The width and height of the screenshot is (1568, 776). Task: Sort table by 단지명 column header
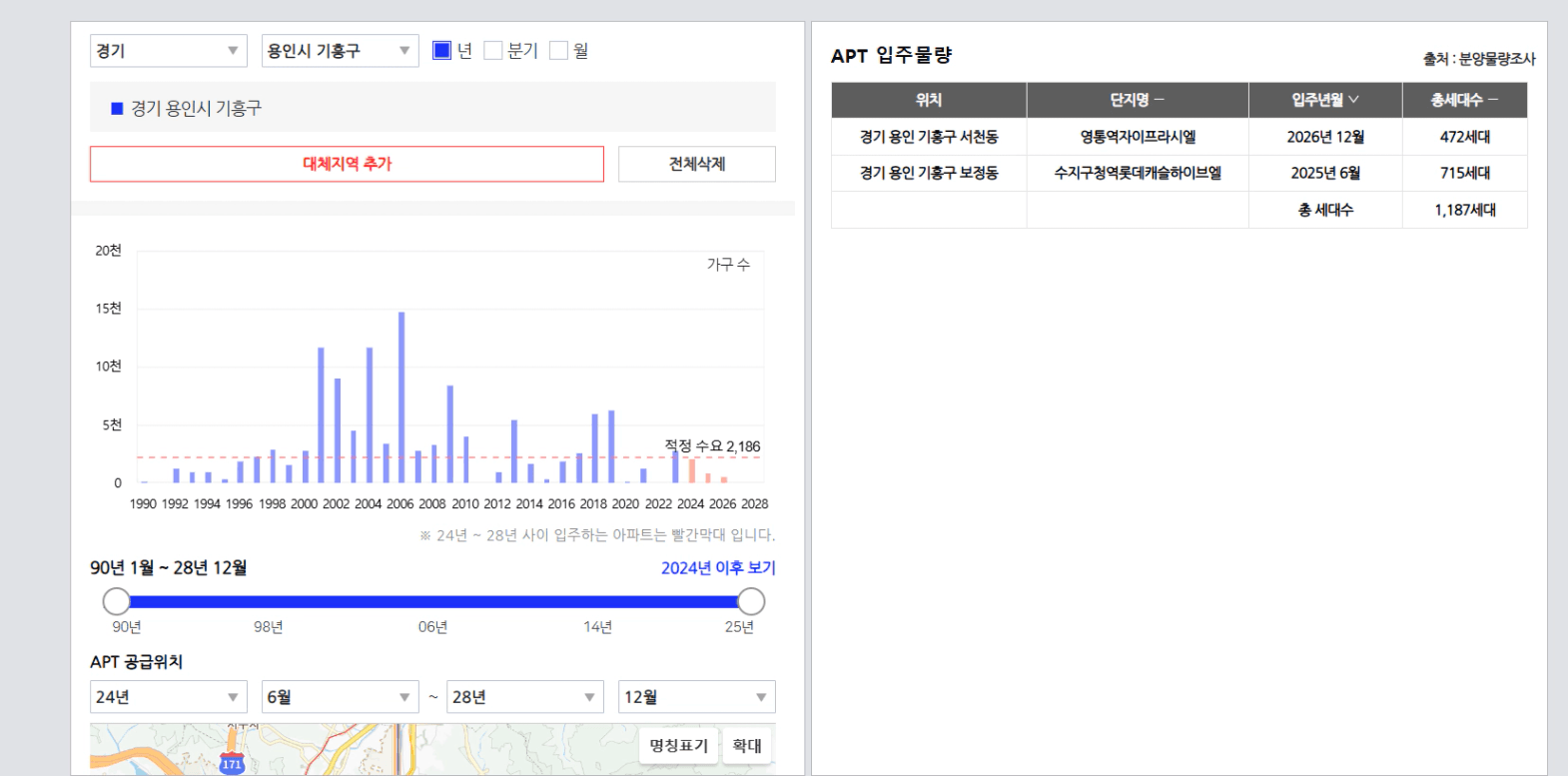click(1137, 100)
